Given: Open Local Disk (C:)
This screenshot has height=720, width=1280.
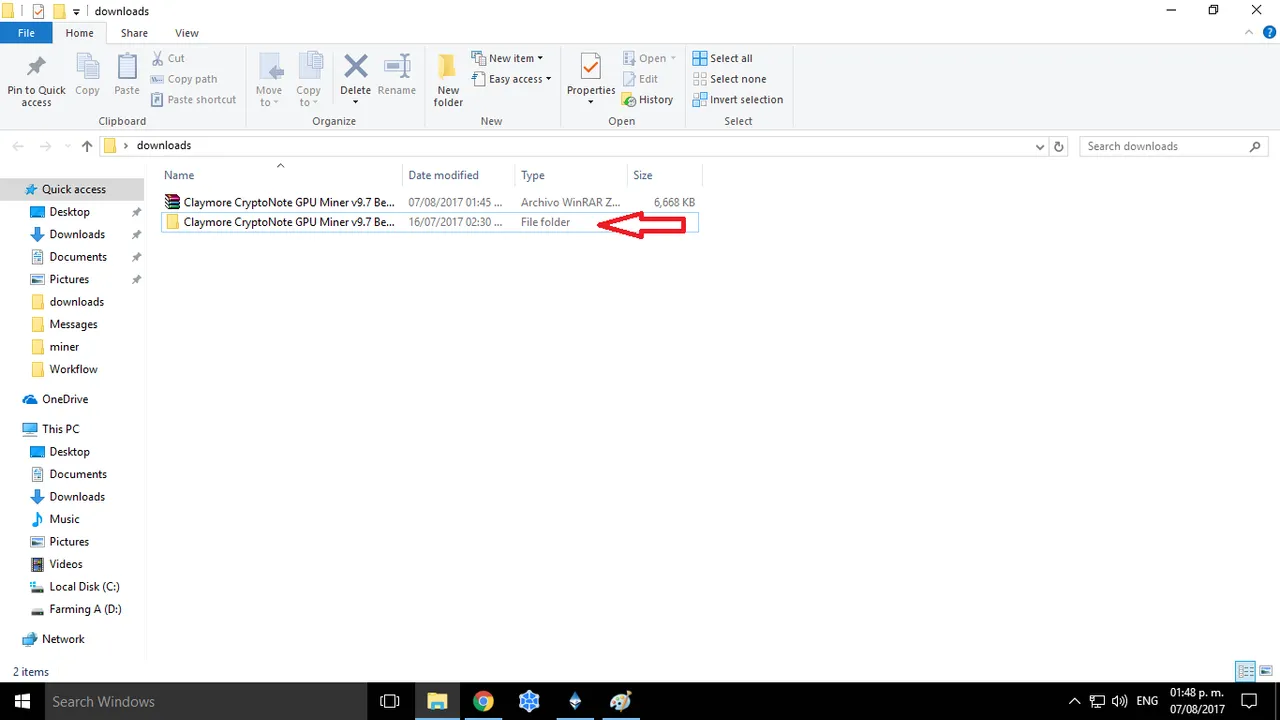Looking at the screenshot, I should (84, 587).
